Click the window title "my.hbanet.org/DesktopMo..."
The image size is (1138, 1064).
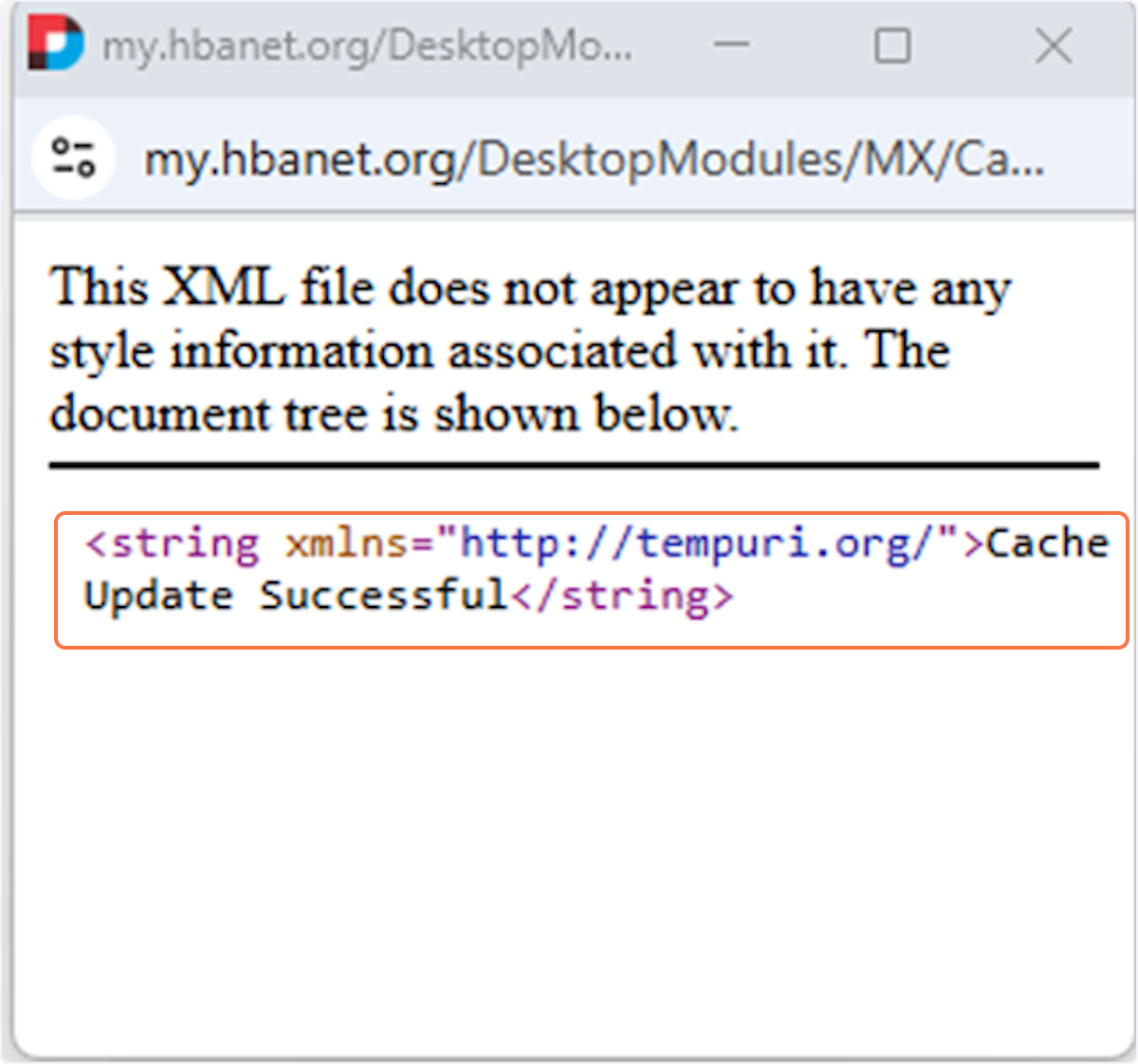tap(367, 45)
